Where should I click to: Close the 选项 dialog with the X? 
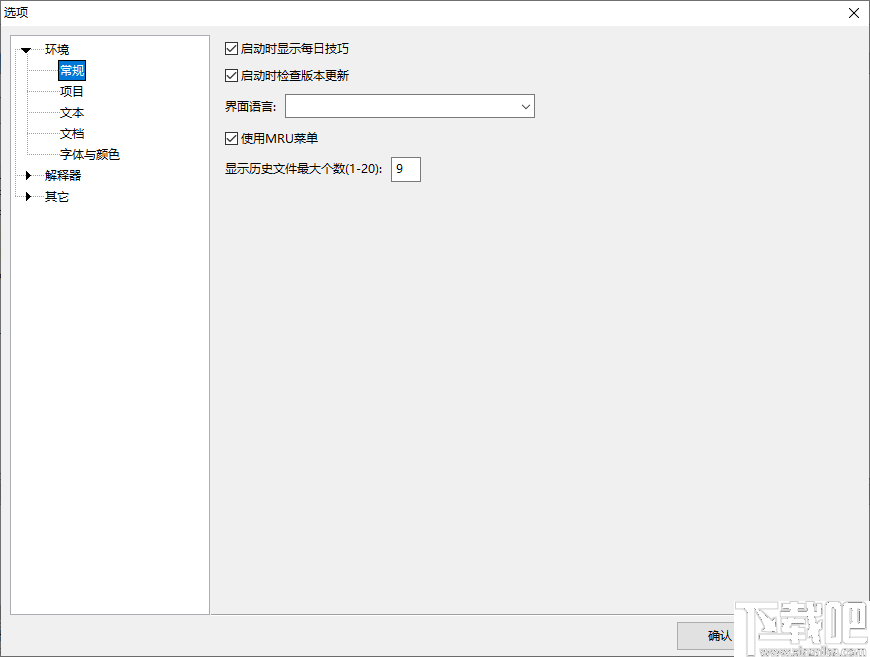853,13
